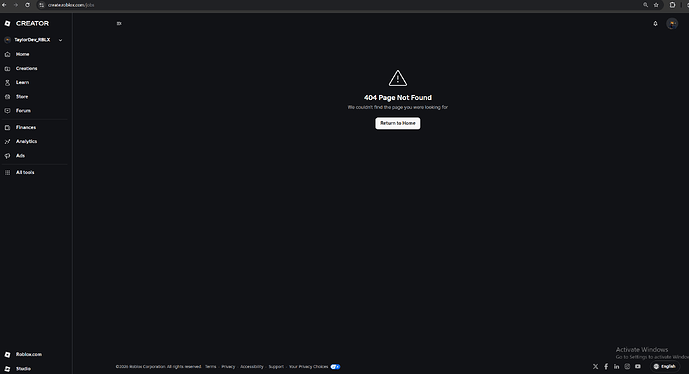689x374 pixels.
Task: Go forward in the browser
Action: (x=16, y=5)
